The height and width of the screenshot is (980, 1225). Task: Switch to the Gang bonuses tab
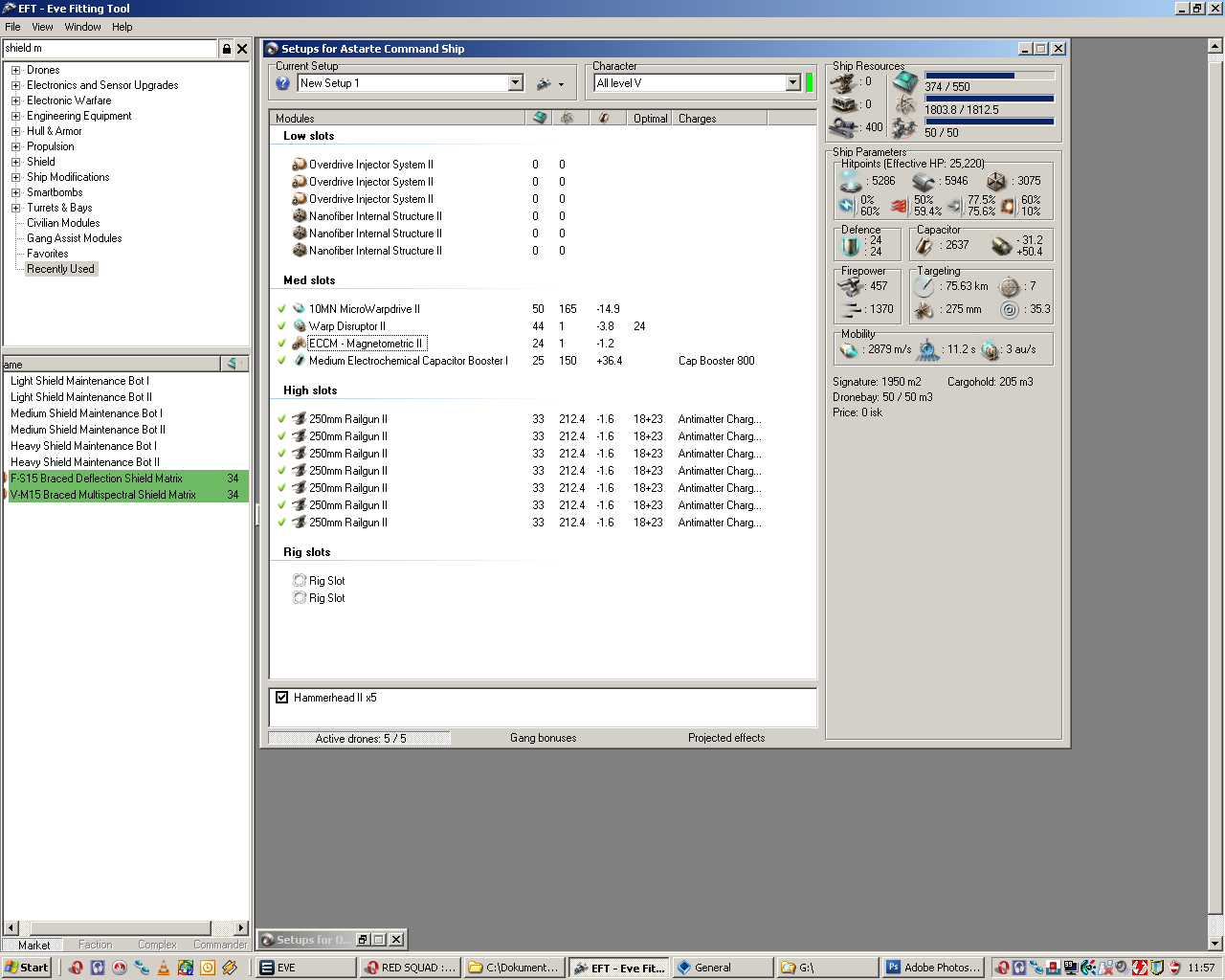pyautogui.click(x=544, y=738)
